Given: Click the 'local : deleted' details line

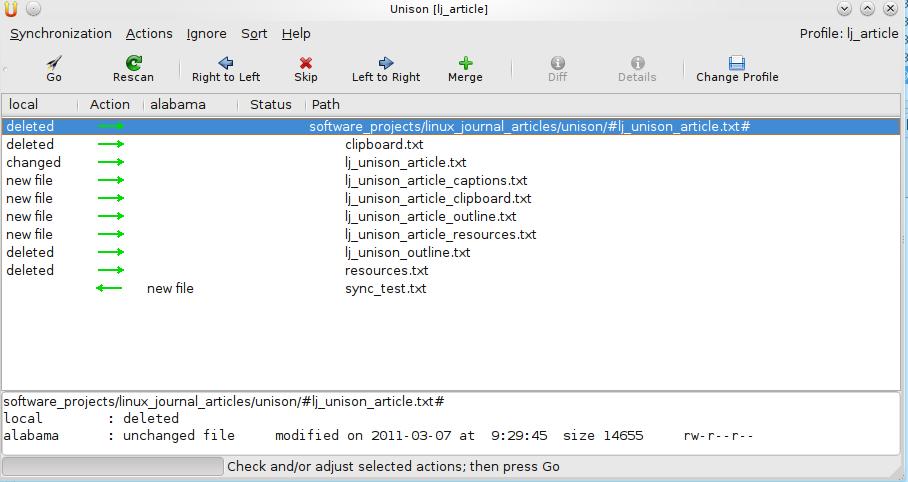Looking at the screenshot, I should pyautogui.click(x=91, y=418).
